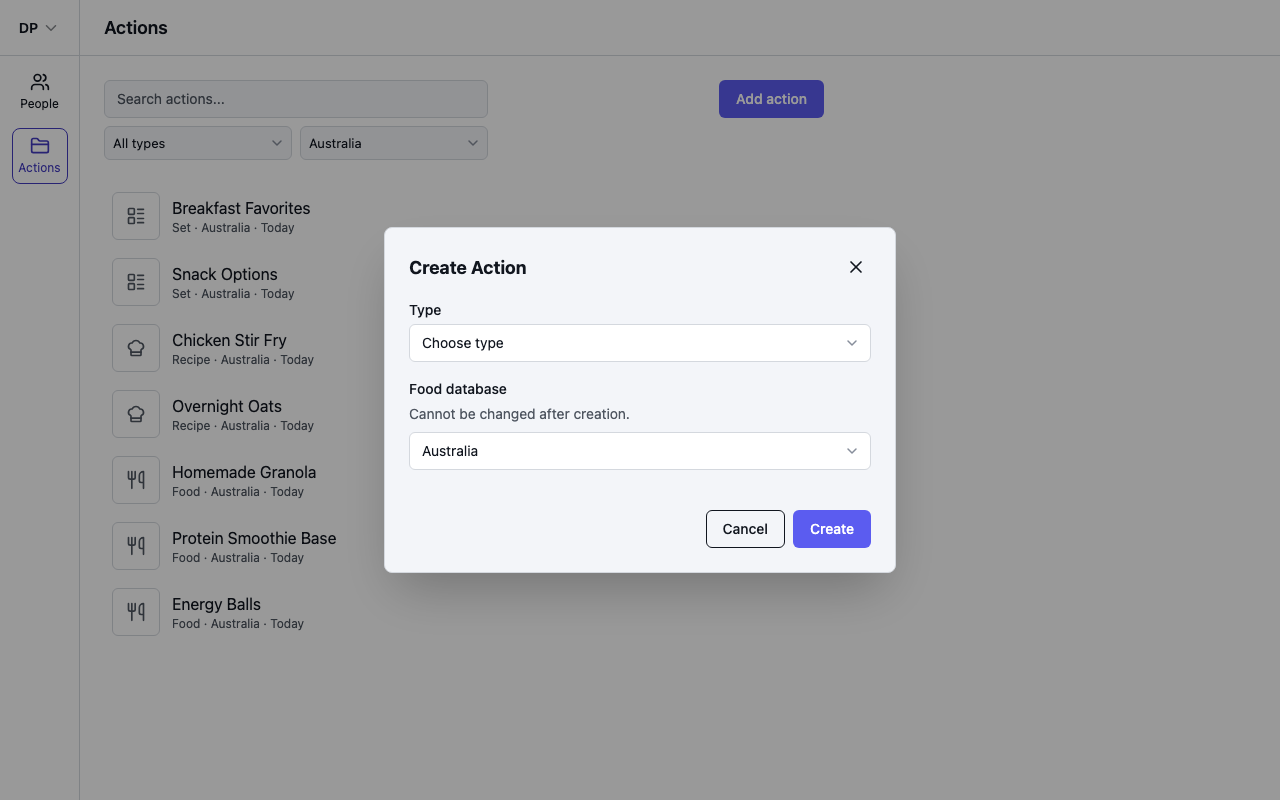
Task: Click the Energy Balls food icon
Action: 136,612
